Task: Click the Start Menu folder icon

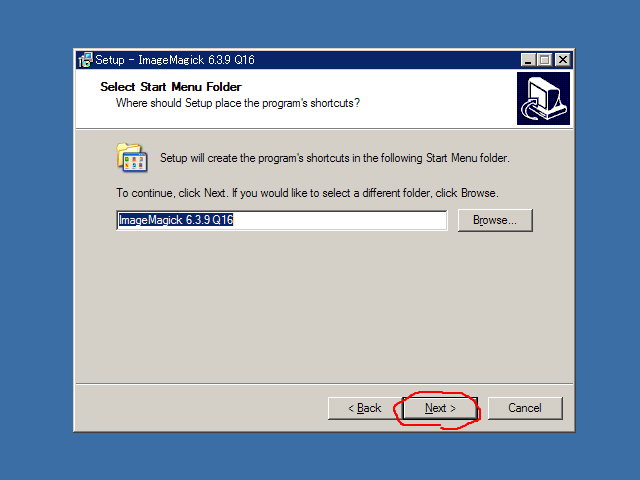Action: point(132,158)
